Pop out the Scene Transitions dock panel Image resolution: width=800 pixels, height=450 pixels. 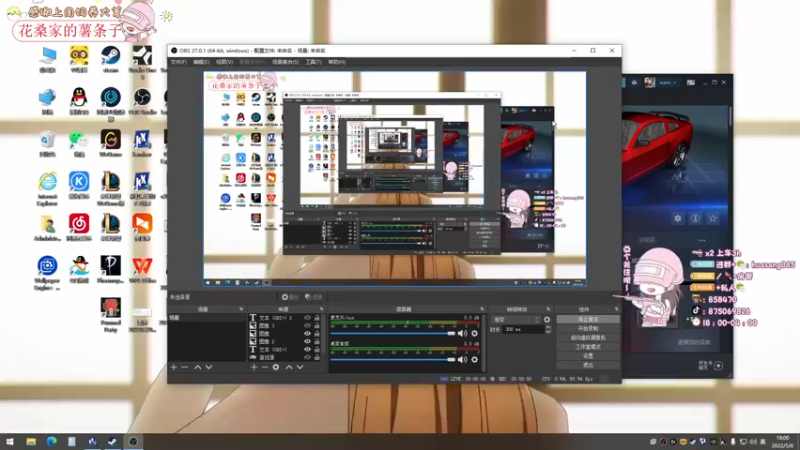pyautogui.click(x=548, y=309)
